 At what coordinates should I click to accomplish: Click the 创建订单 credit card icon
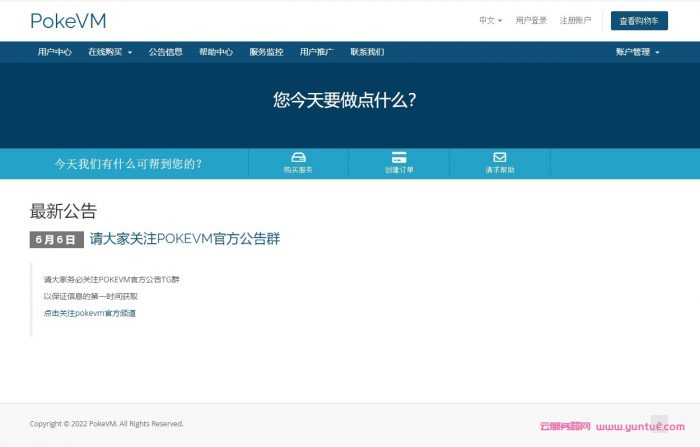(399, 158)
